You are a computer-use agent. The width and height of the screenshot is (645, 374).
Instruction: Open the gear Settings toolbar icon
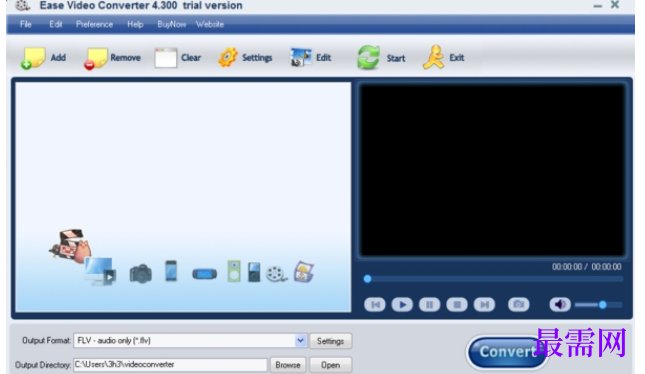[x=227, y=58]
